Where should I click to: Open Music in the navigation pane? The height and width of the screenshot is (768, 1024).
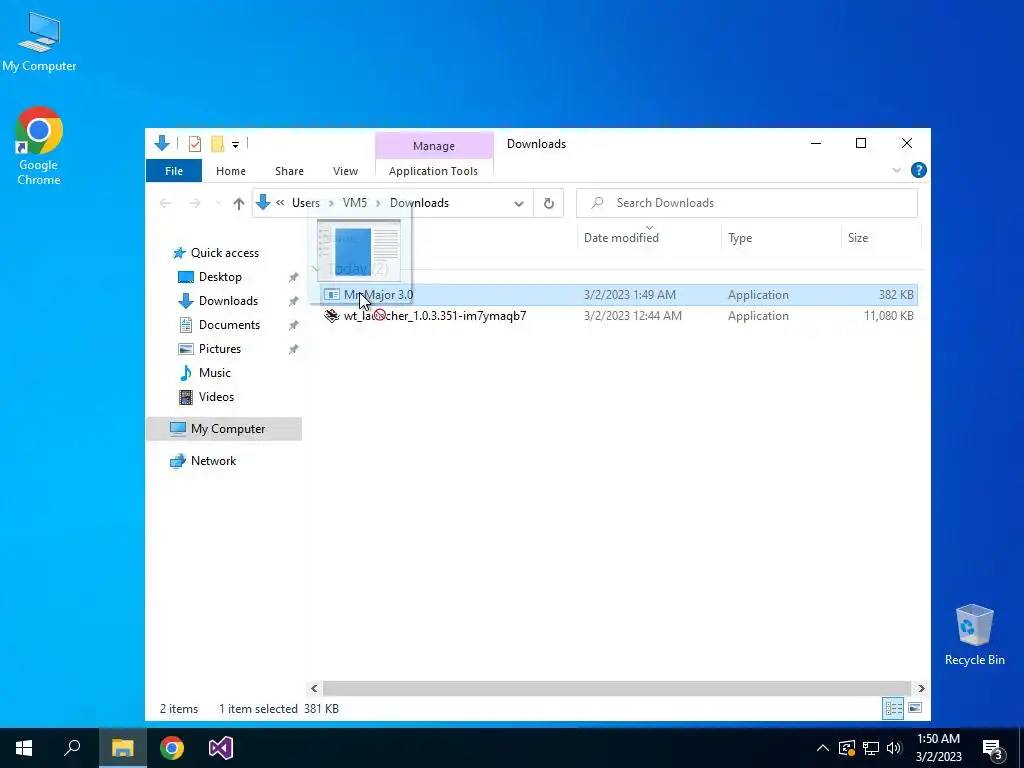click(x=214, y=373)
